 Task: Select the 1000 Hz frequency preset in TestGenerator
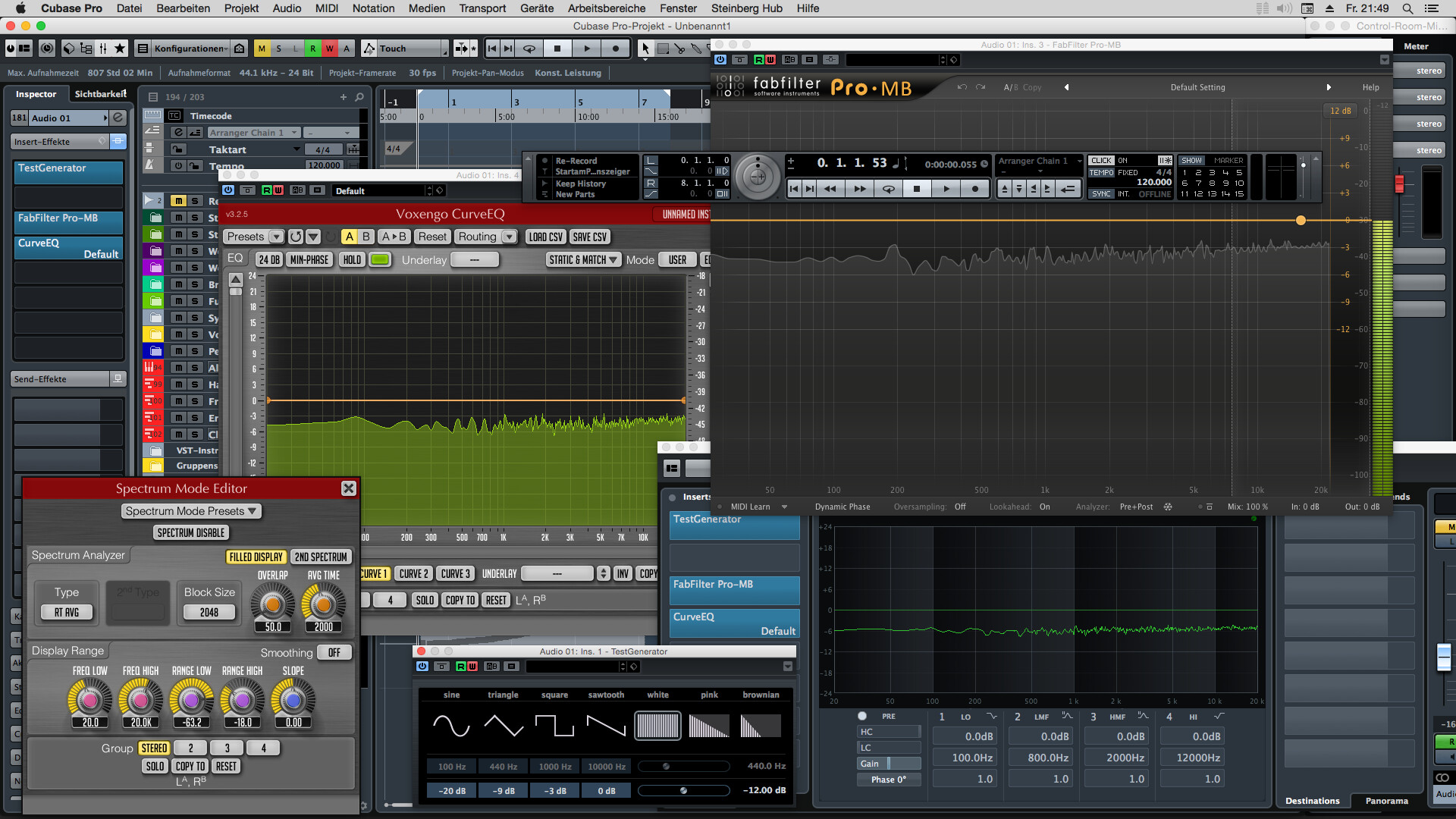(555, 766)
